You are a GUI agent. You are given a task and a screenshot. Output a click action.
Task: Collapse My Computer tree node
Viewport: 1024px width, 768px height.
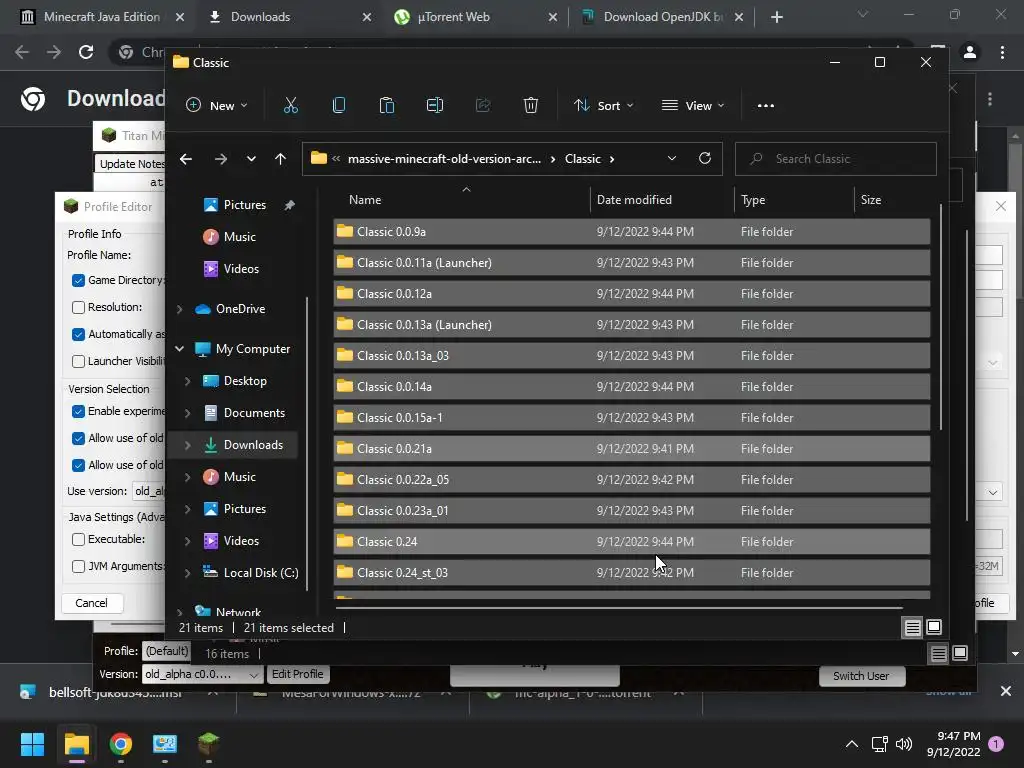pos(180,349)
